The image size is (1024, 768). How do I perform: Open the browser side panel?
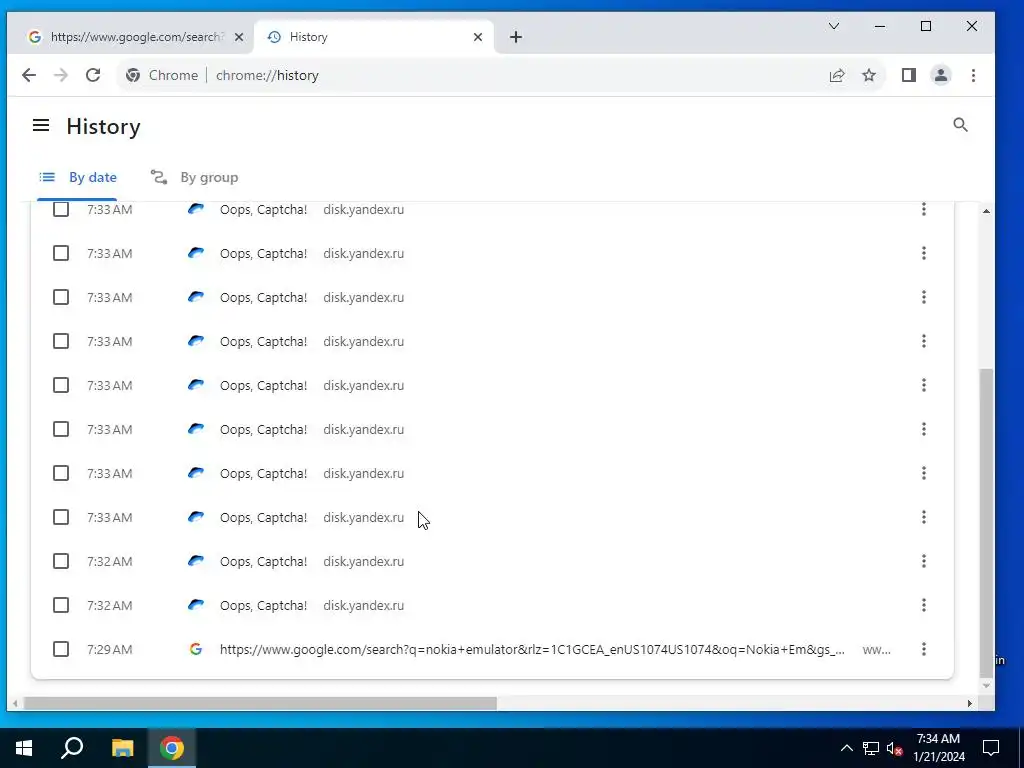pyautogui.click(x=908, y=75)
